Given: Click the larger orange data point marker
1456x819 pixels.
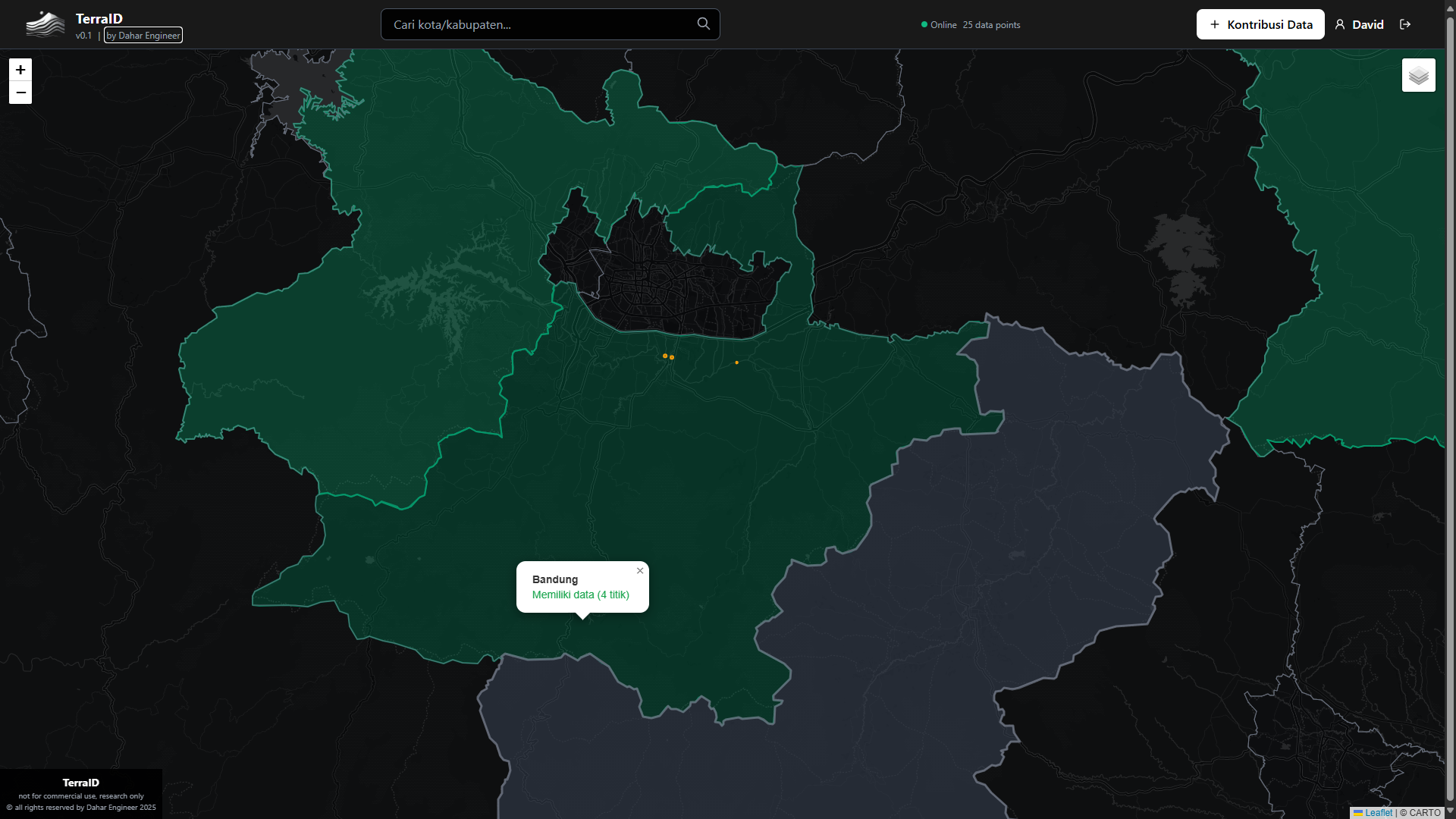Looking at the screenshot, I should pyautogui.click(x=665, y=356).
